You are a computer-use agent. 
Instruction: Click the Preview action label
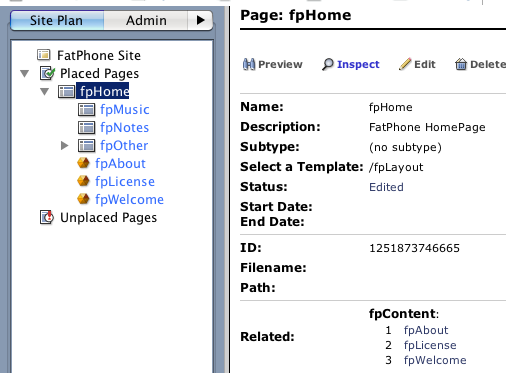click(x=280, y=64)
